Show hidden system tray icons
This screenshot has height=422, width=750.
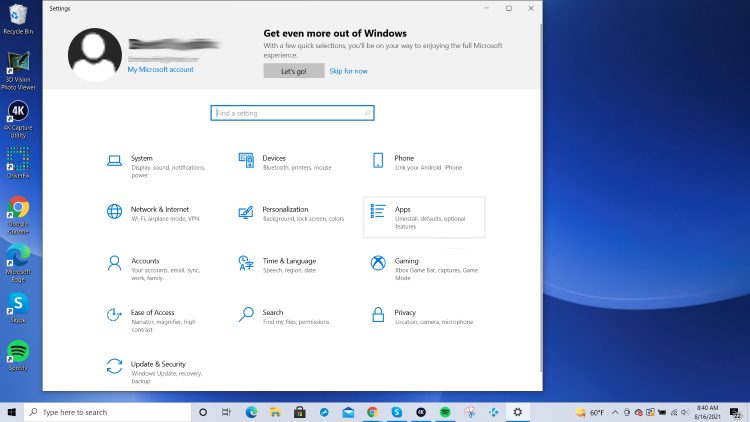coord(615,412)
